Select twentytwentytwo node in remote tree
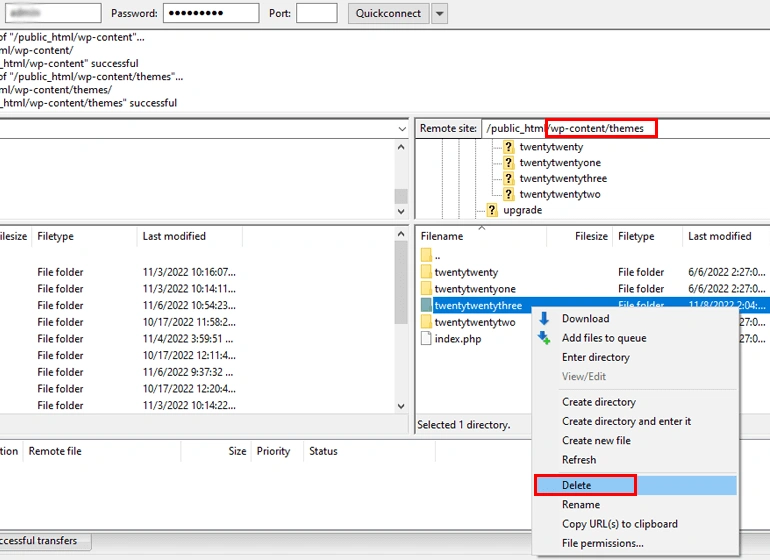This screenshot has height=560, width=770. click(560, 194)
